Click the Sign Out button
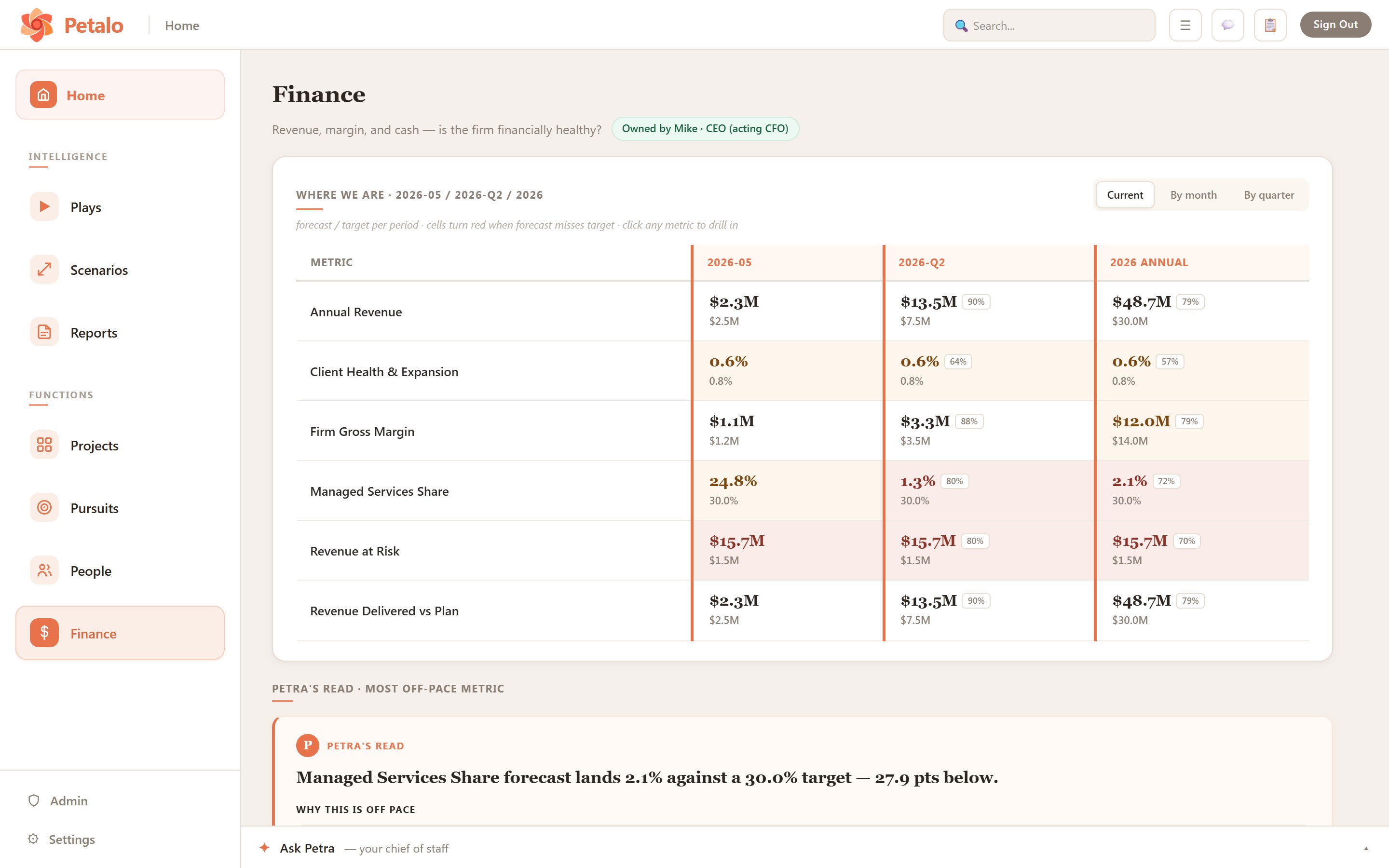The width and height of the screenshot is (1389, 868). tap(1335, 25)
